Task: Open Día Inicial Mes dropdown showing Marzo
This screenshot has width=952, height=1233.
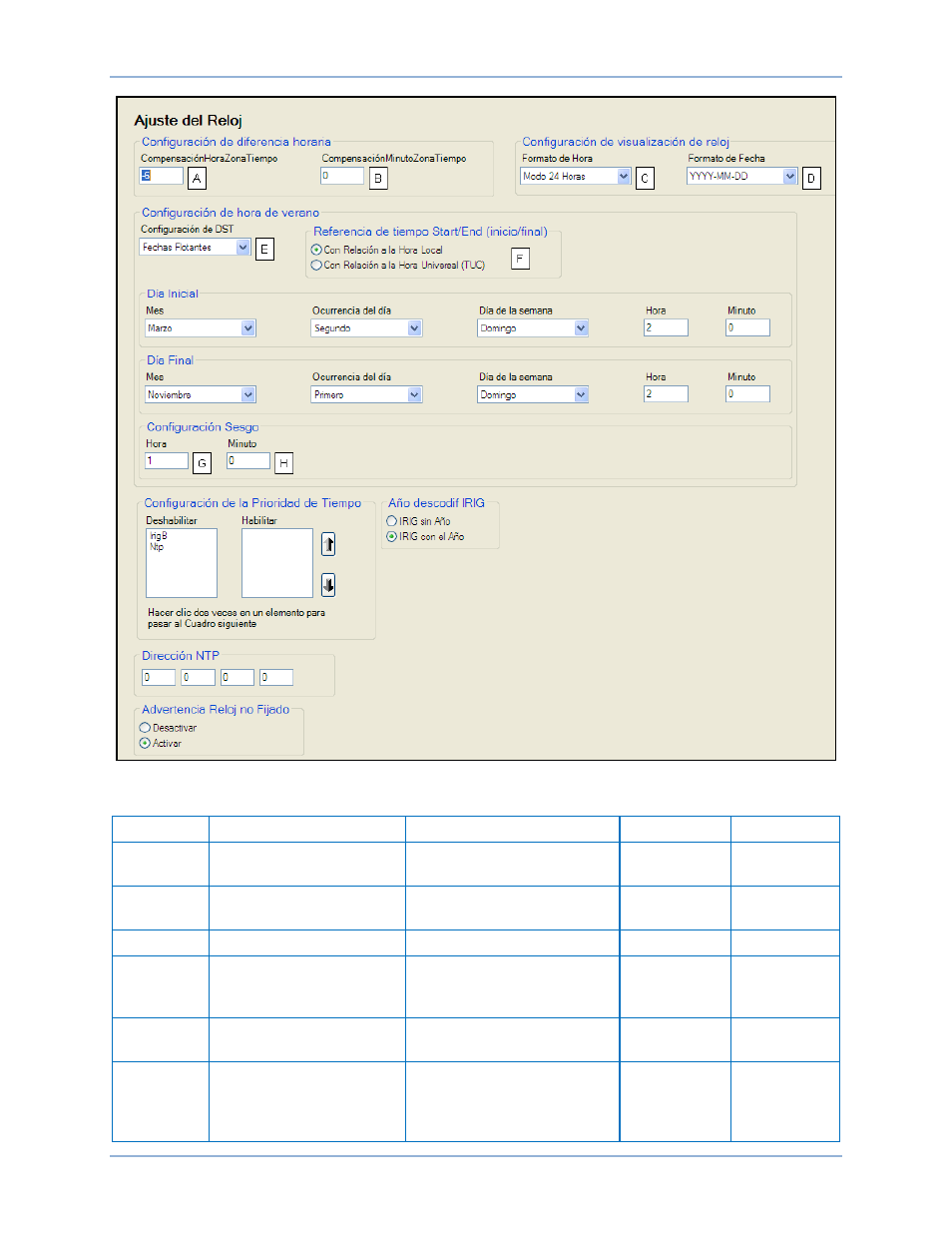Action: (201, 327)
